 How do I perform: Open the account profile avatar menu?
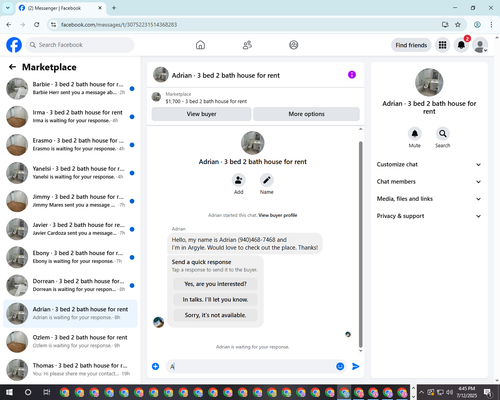point(480,45)
